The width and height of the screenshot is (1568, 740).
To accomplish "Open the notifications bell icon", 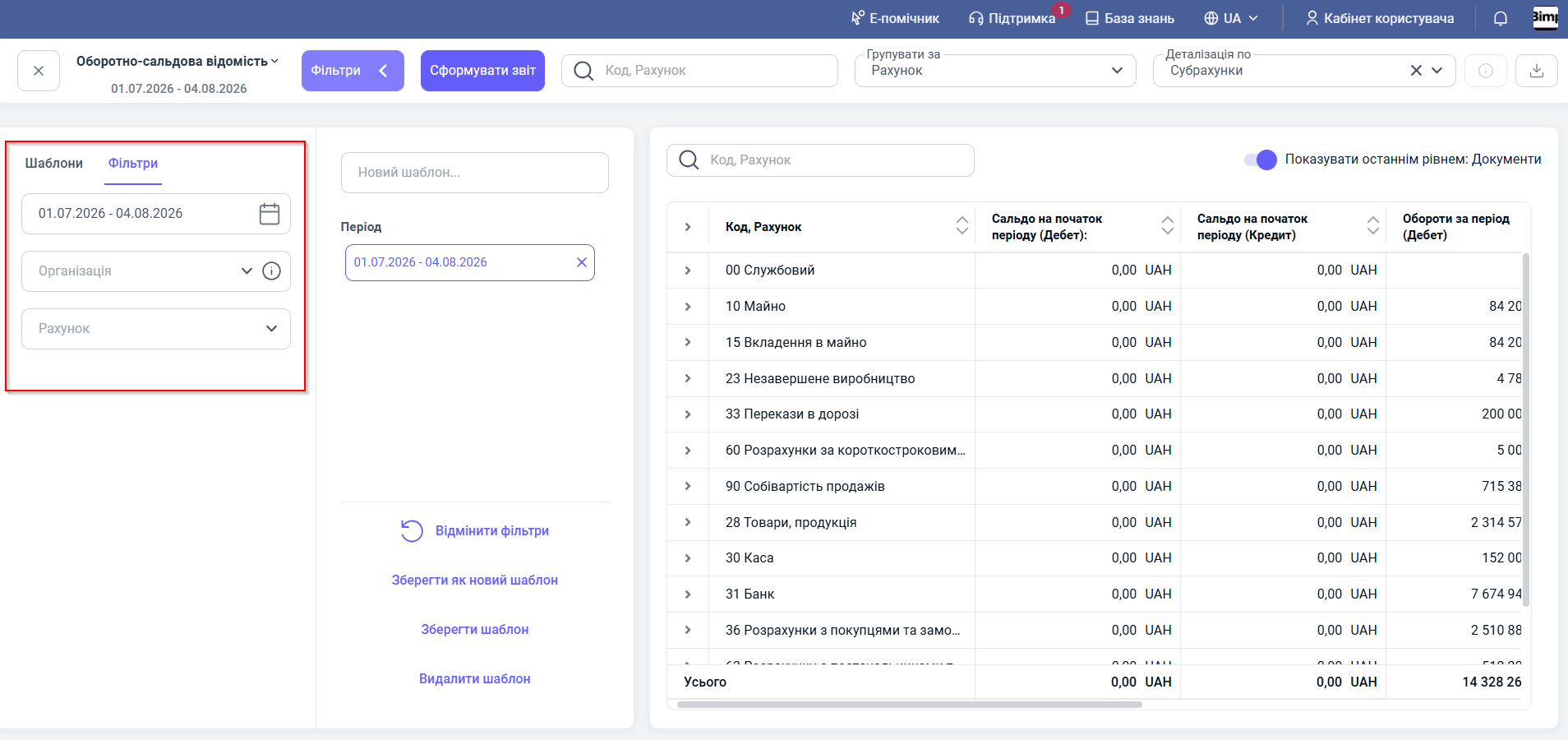I will pyautogui.click(x=1500, y=18).
